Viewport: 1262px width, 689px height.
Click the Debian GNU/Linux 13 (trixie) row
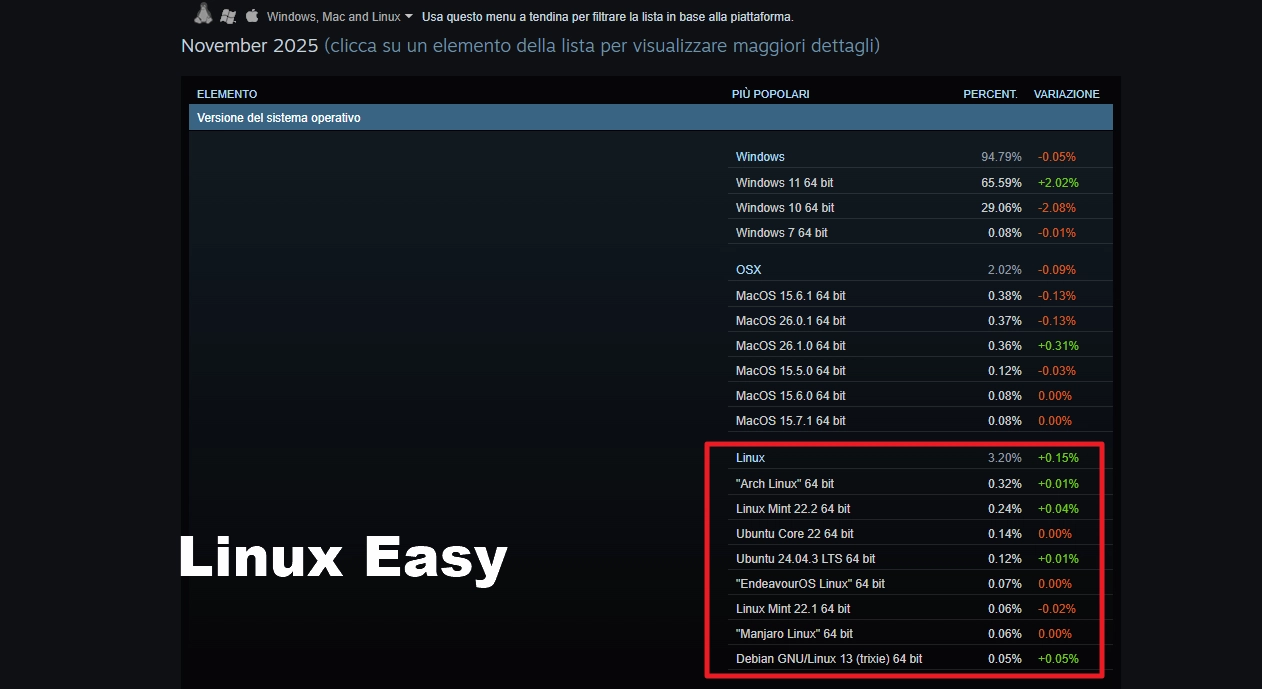pos(828,659)
